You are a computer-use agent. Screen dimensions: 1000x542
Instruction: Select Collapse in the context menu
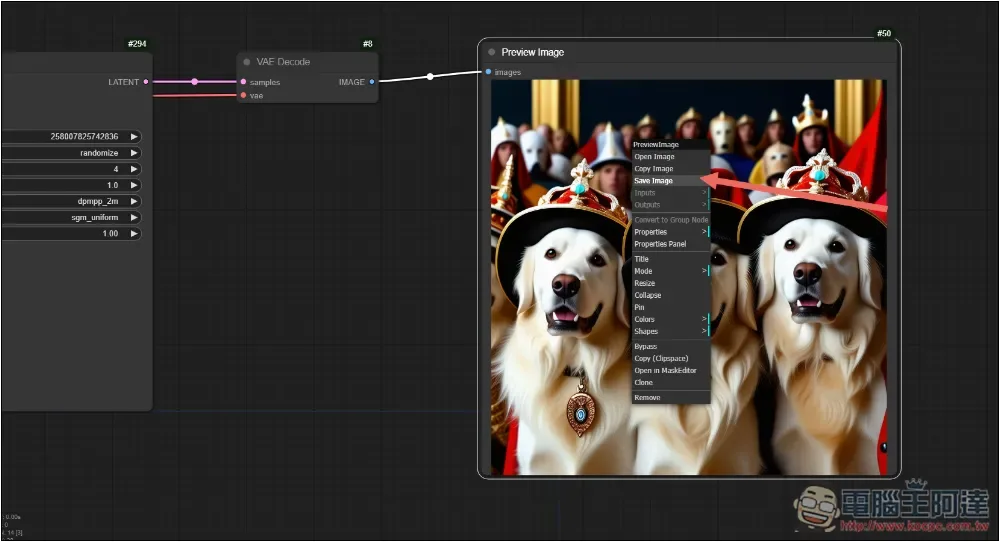pos(671,295)
